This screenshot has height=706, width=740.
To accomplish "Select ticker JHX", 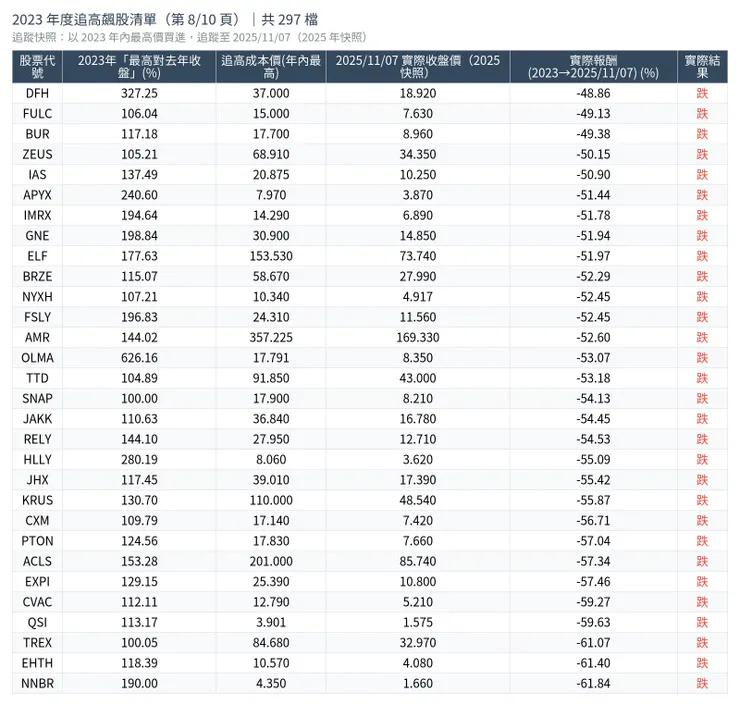I will (x=37, y=479).
